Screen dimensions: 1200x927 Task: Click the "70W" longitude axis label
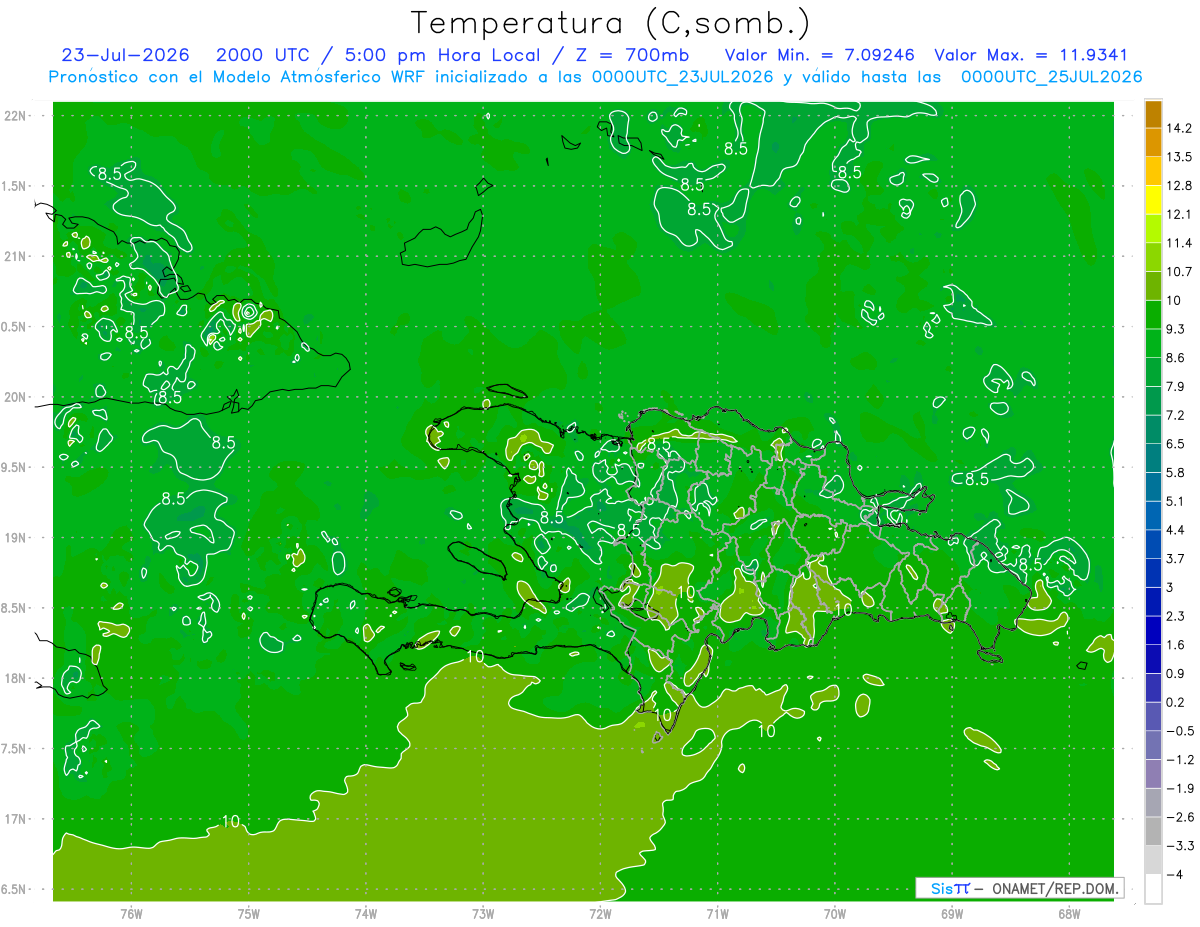pyautogui.click(x=835, y=913)
